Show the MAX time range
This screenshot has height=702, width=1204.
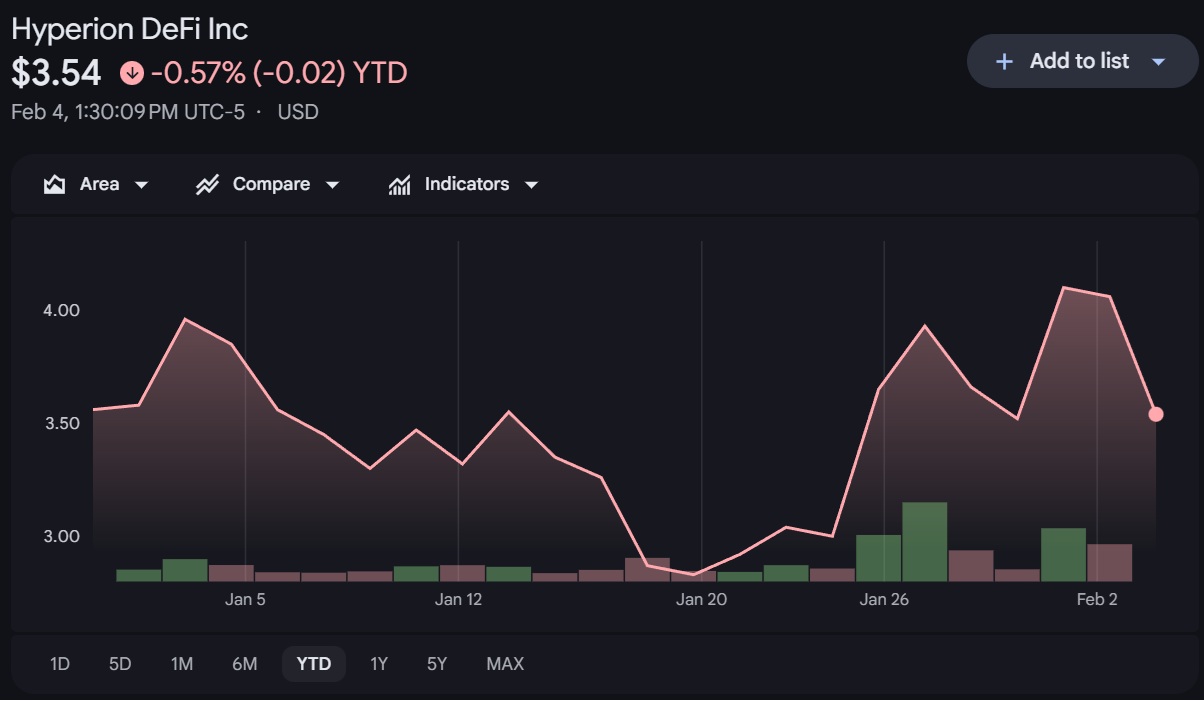505,664
